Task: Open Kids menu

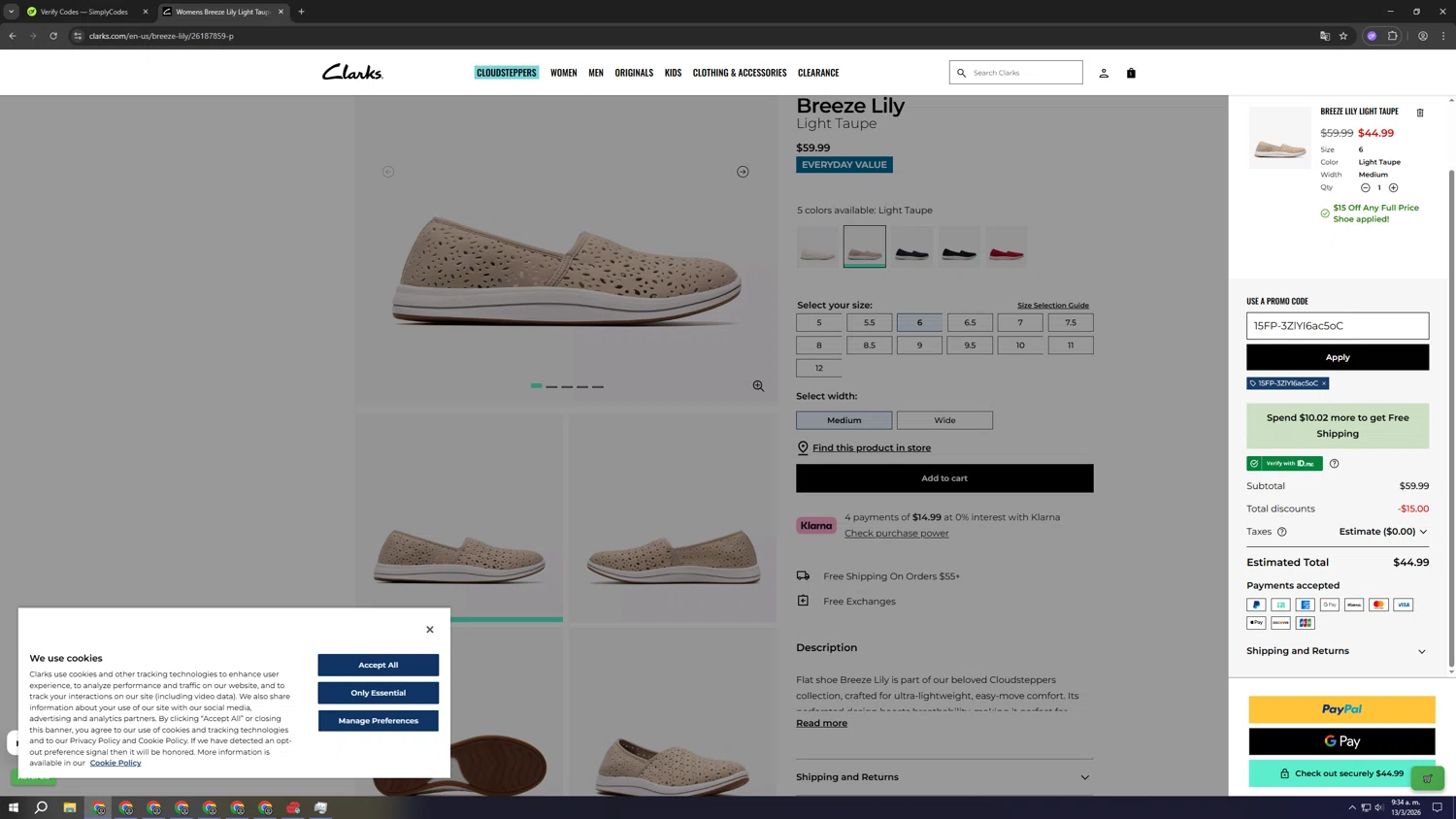Action: point(673,73)
